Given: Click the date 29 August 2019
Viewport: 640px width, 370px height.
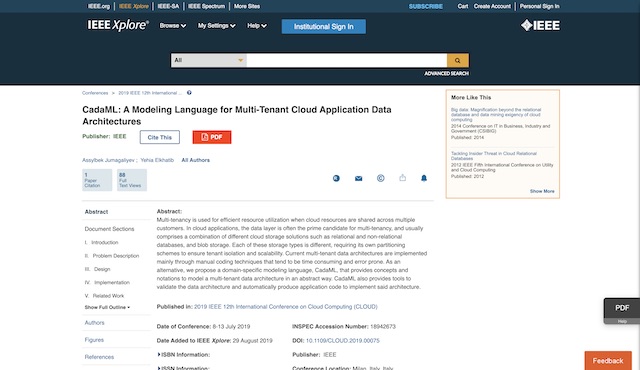Looking at the screenshot, I should pyautogui.click(x=252, y=341).
